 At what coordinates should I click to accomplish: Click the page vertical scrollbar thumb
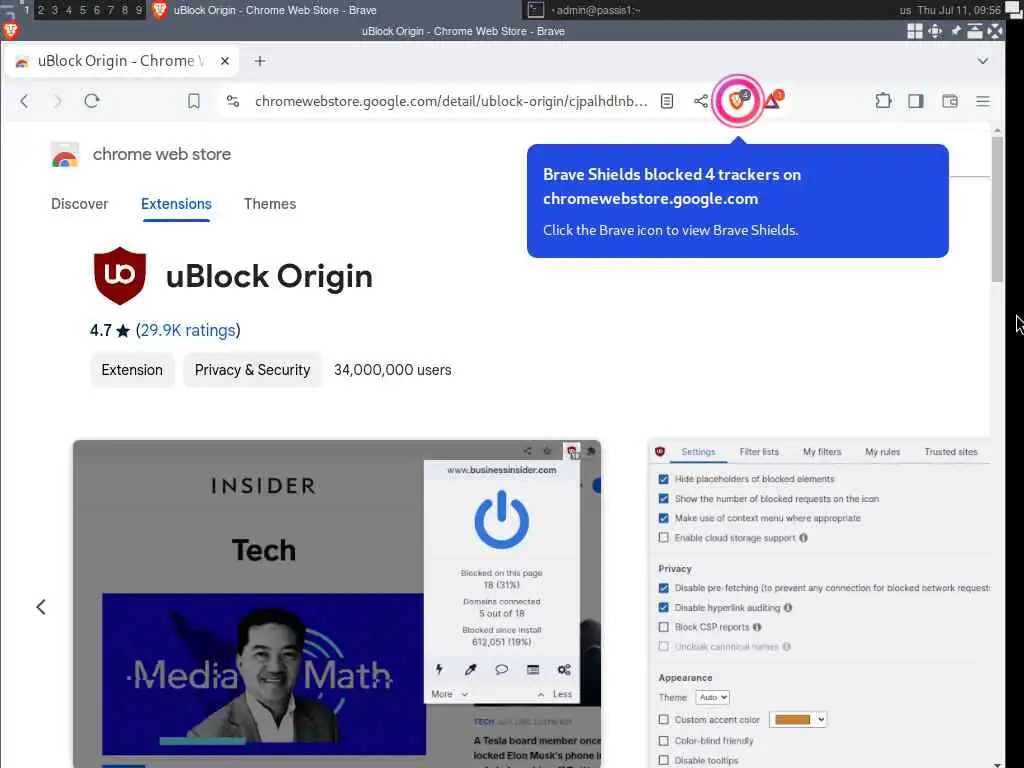997,209
